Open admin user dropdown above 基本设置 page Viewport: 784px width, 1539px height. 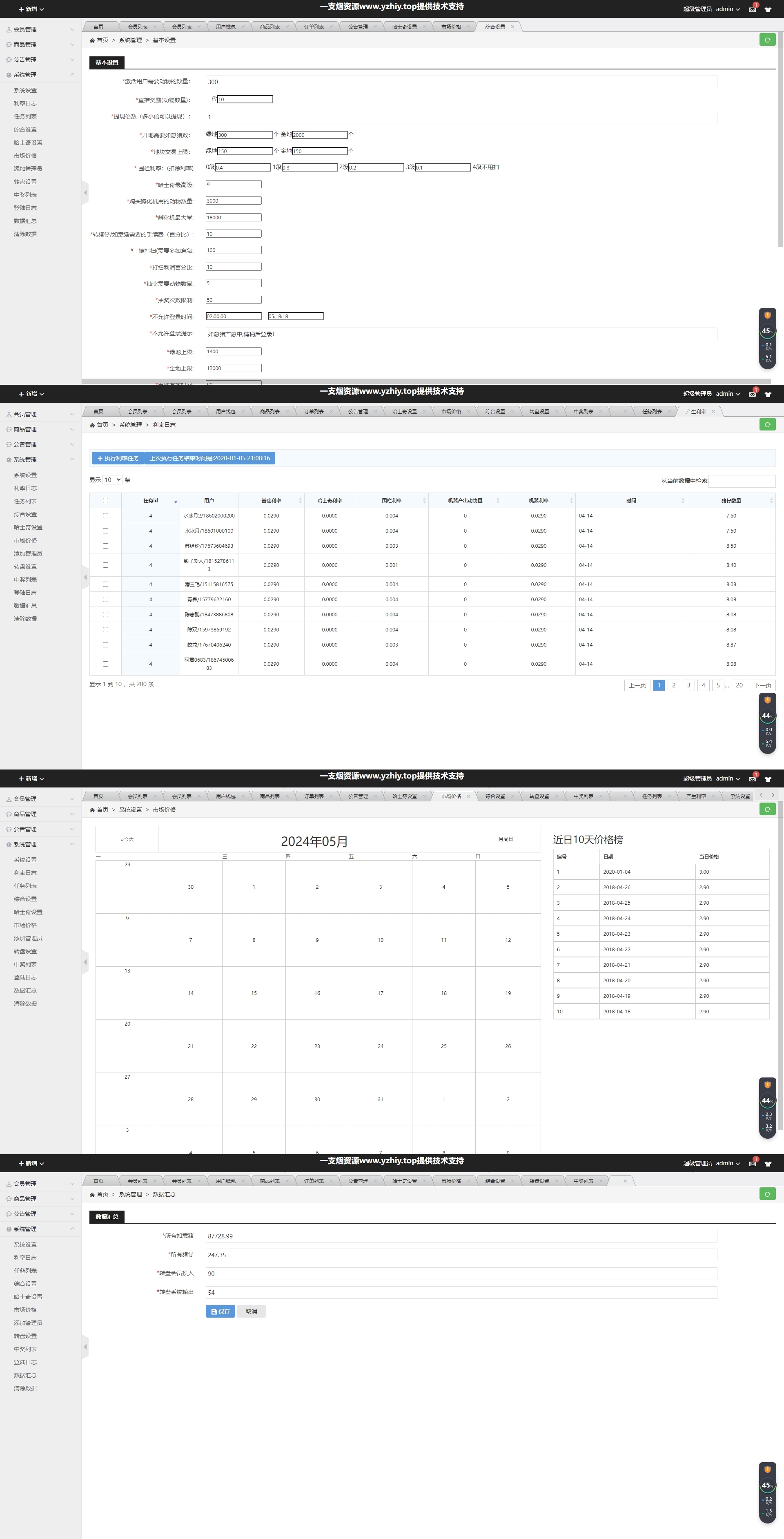tap(728, 9)
